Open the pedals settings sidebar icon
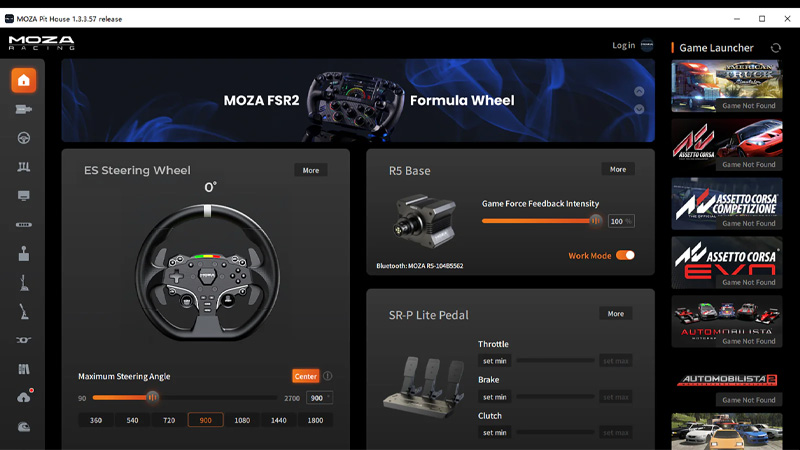Viewport: 800px width, 450px height. (23, 167)
